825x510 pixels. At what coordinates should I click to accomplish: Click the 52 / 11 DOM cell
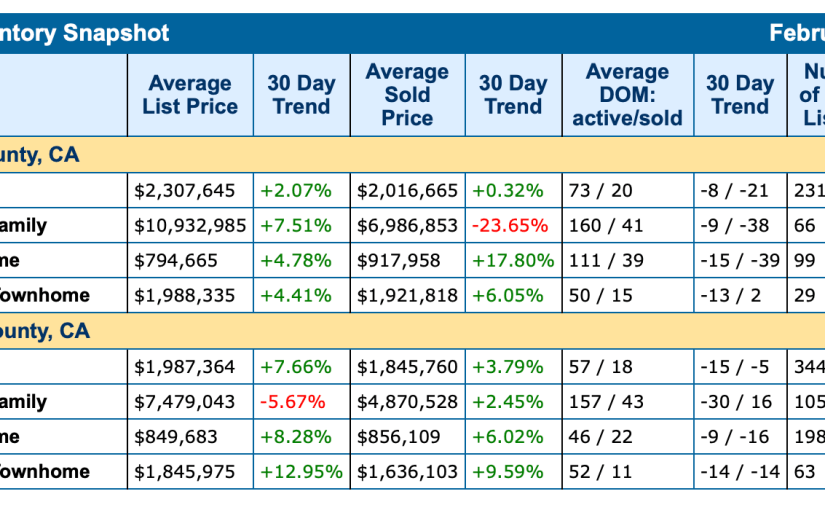tap(601, 471)
